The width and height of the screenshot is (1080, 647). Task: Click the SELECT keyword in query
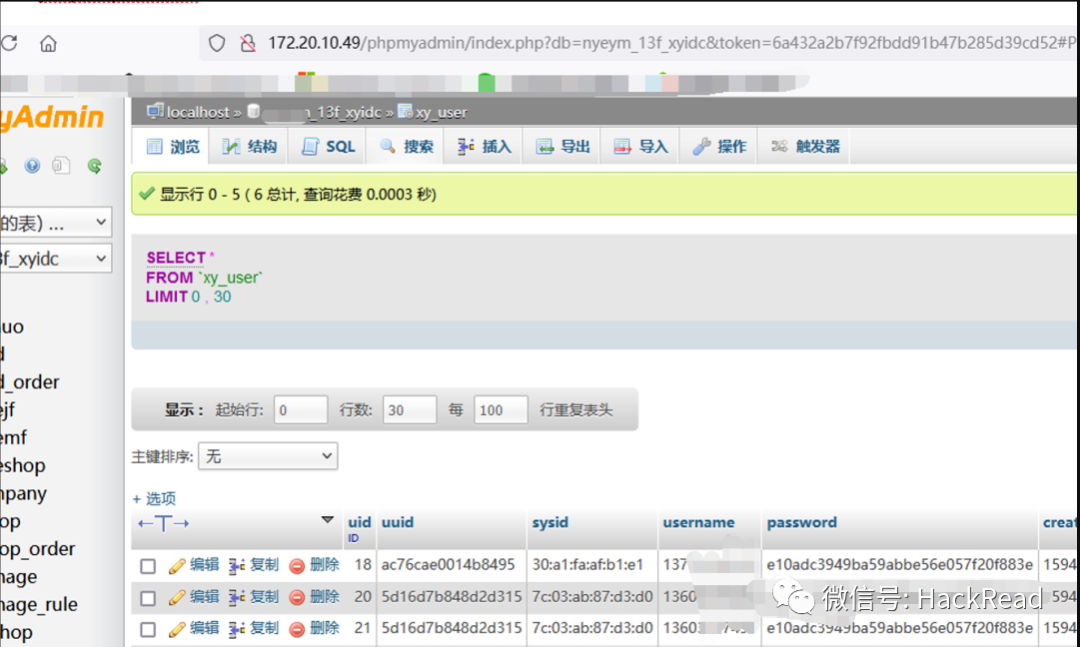(x=176, y=258)
